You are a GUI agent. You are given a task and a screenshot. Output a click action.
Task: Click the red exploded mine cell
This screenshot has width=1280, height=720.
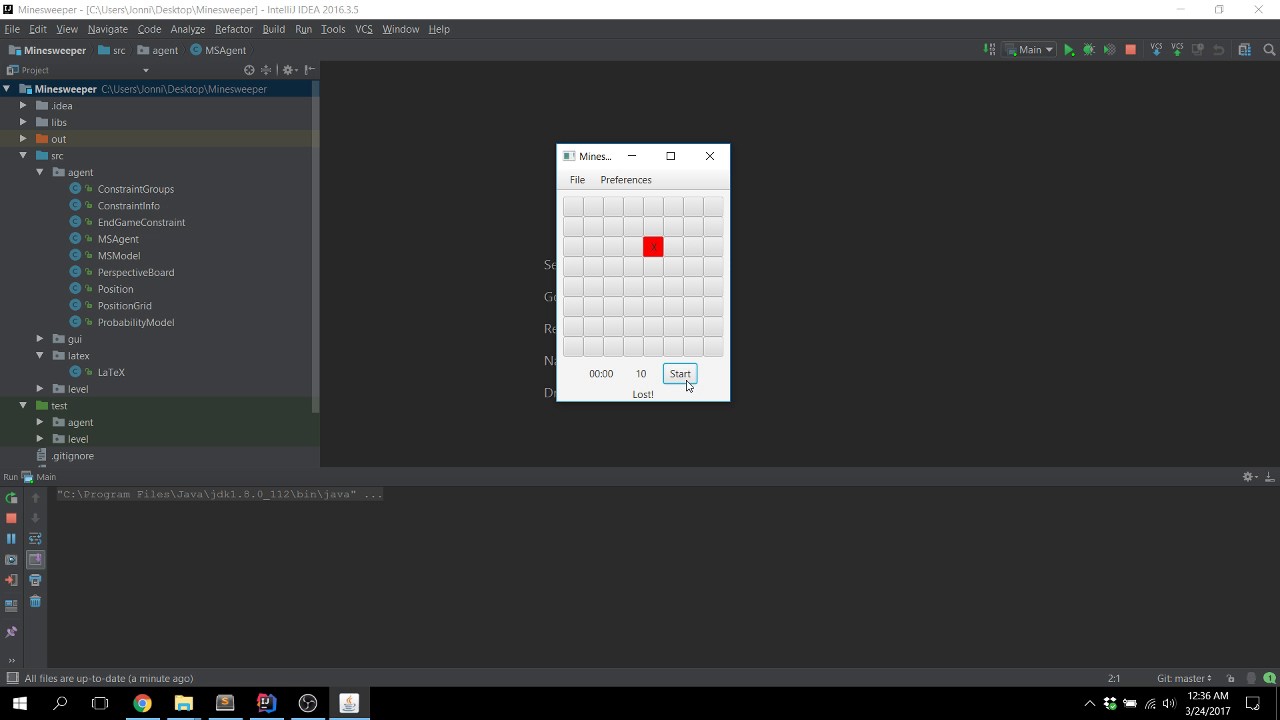(x=653, y=247)
